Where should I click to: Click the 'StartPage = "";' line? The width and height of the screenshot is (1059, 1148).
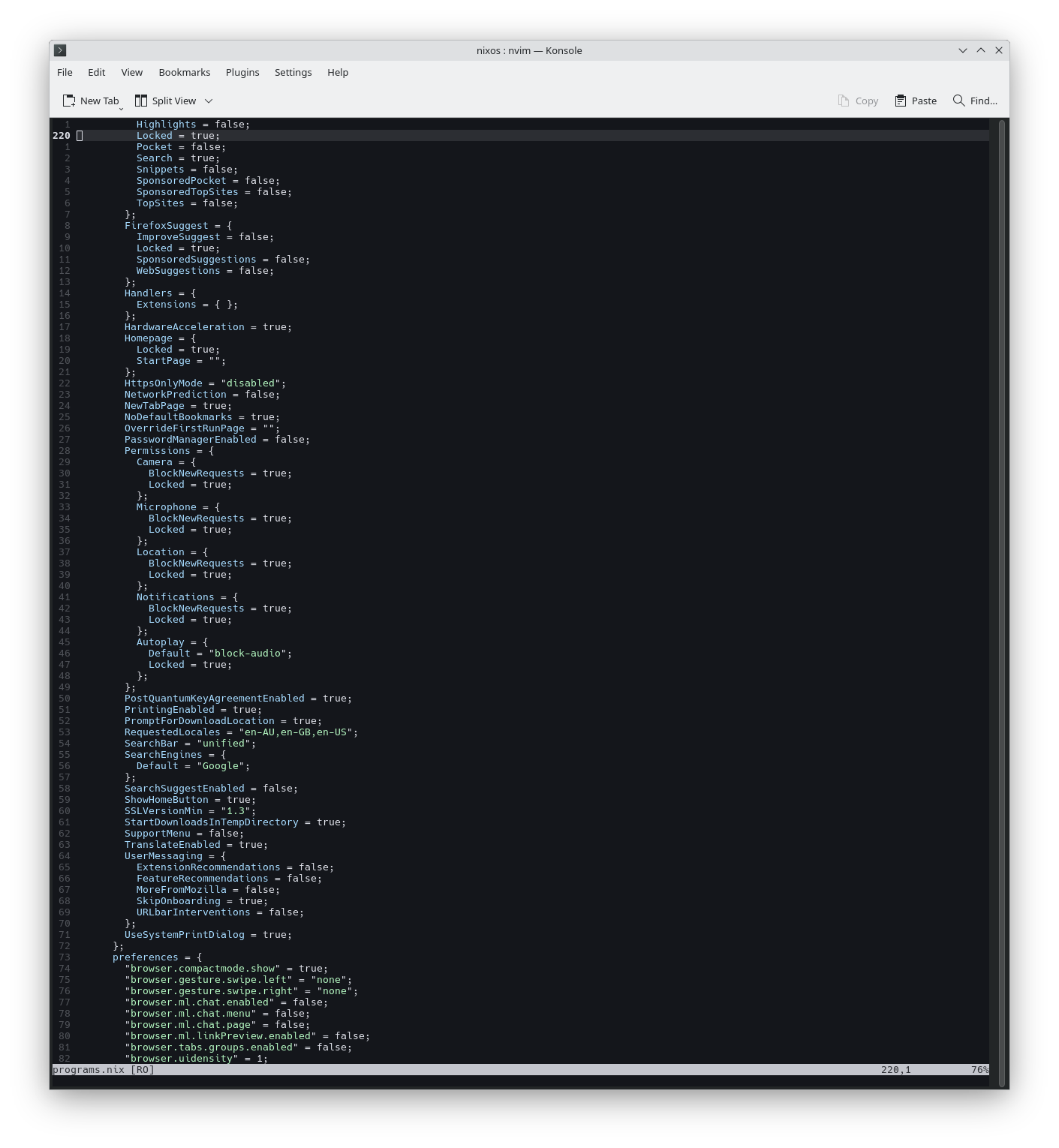(x=181, y=361)
